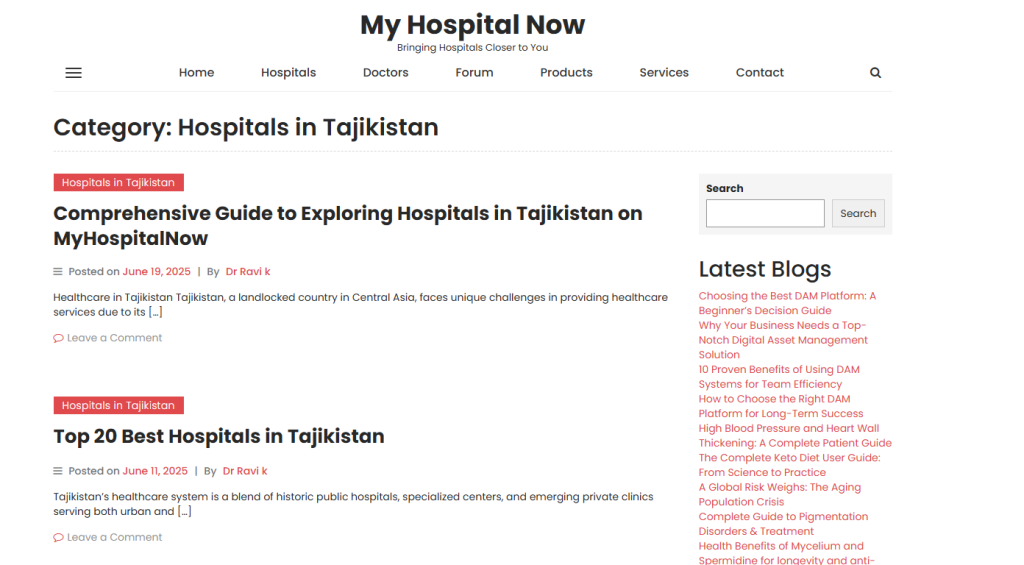The image size is (1024, 565).
Task: Click first Hospitals in Tajikistan red tag
Action: pyautogui.click(x=118, y=182)
